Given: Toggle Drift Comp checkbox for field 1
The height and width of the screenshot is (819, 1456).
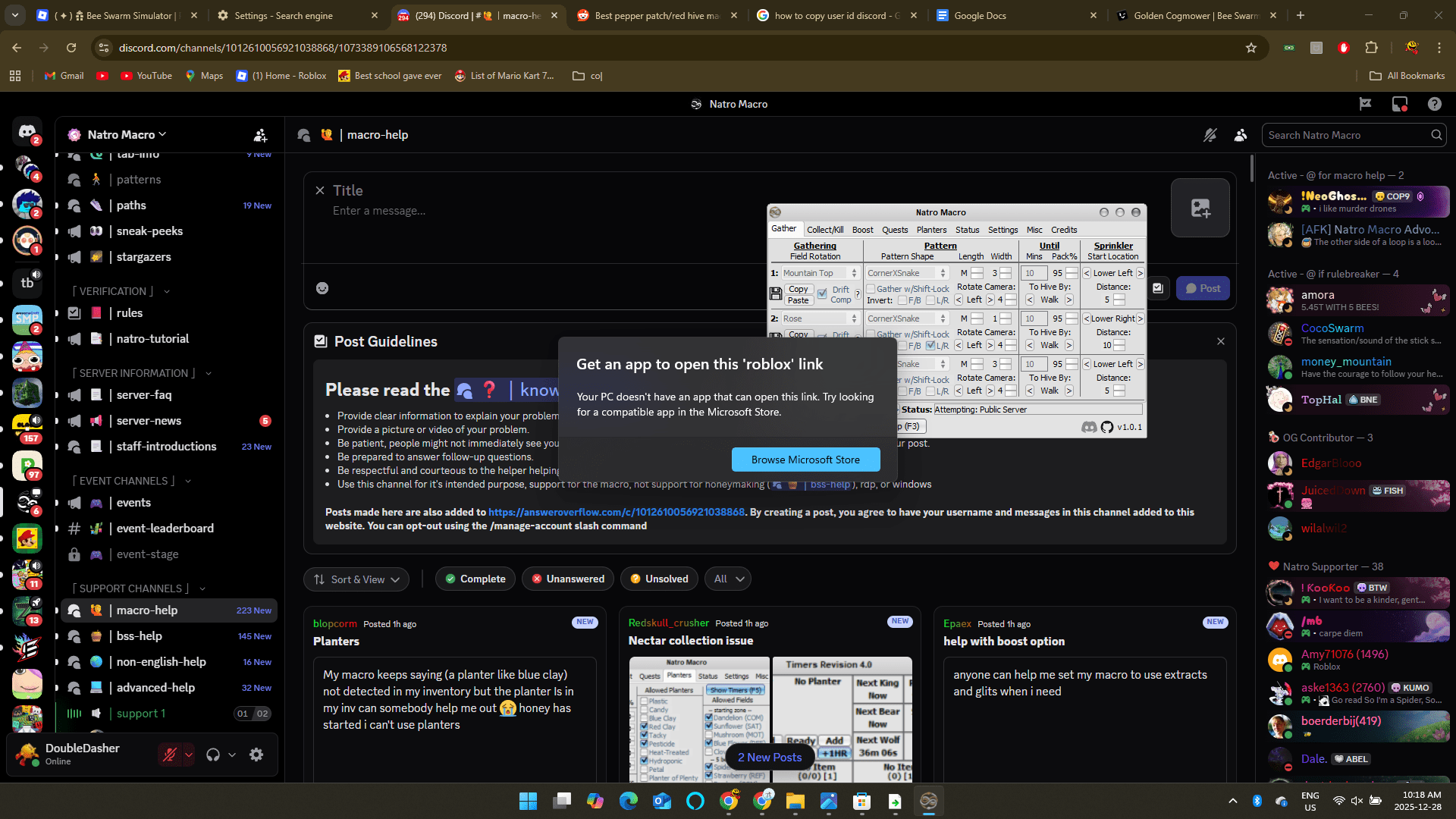Looking at the screenshot, I should click(822, 293).
